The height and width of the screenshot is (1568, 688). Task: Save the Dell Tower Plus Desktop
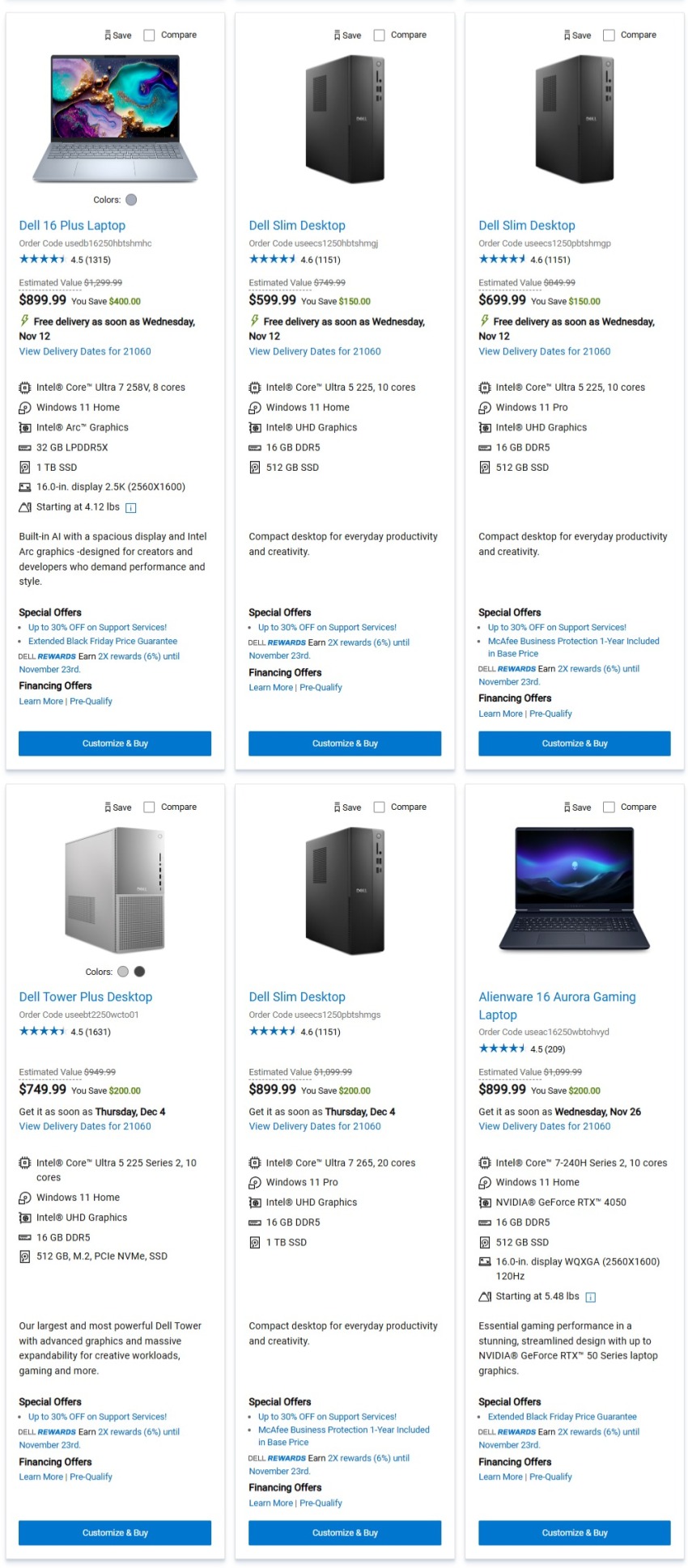click(x=118, y=807)
